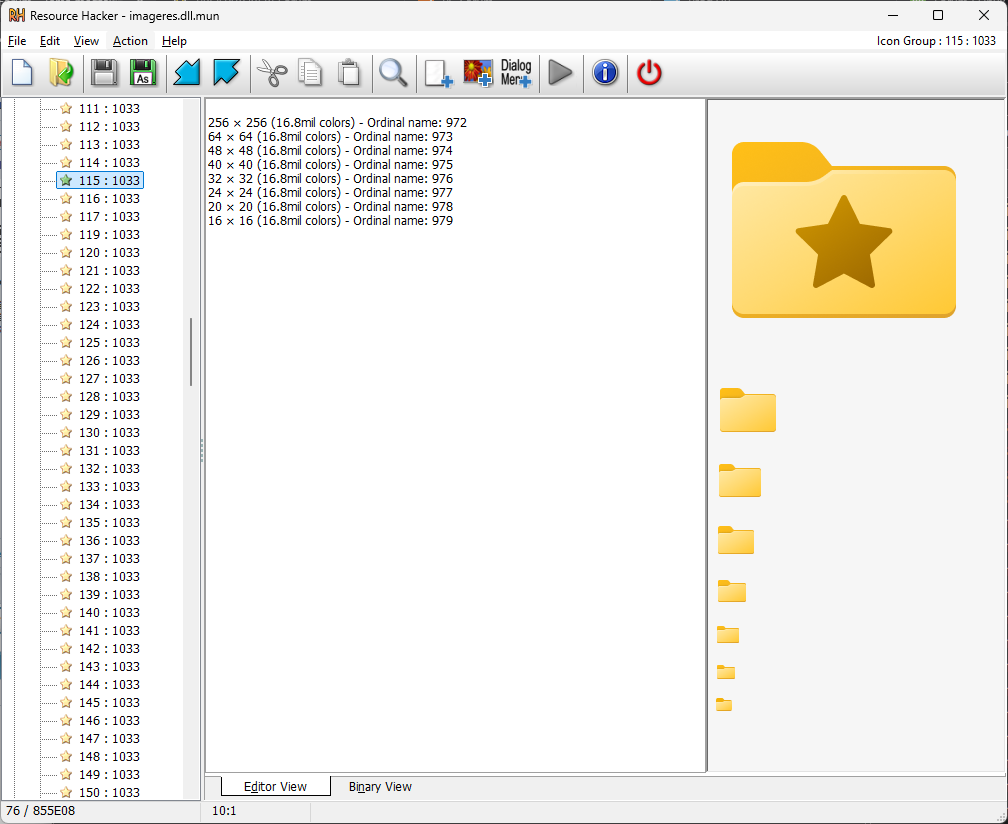The height and width of the screenshot is (824, 1008).
Task: Switch to the Editor View tab
Action: (276, 786)
